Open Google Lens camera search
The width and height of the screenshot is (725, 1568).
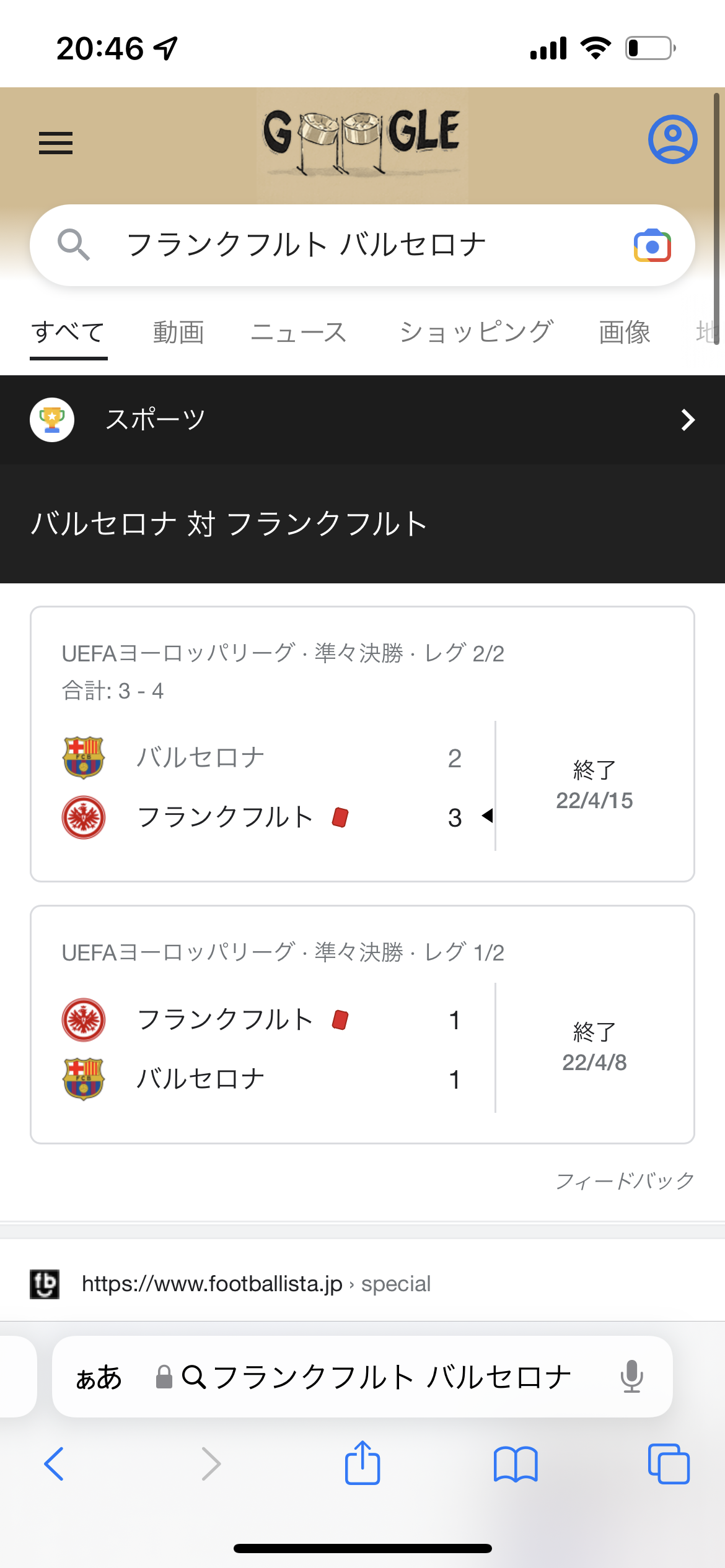(652, 246)
